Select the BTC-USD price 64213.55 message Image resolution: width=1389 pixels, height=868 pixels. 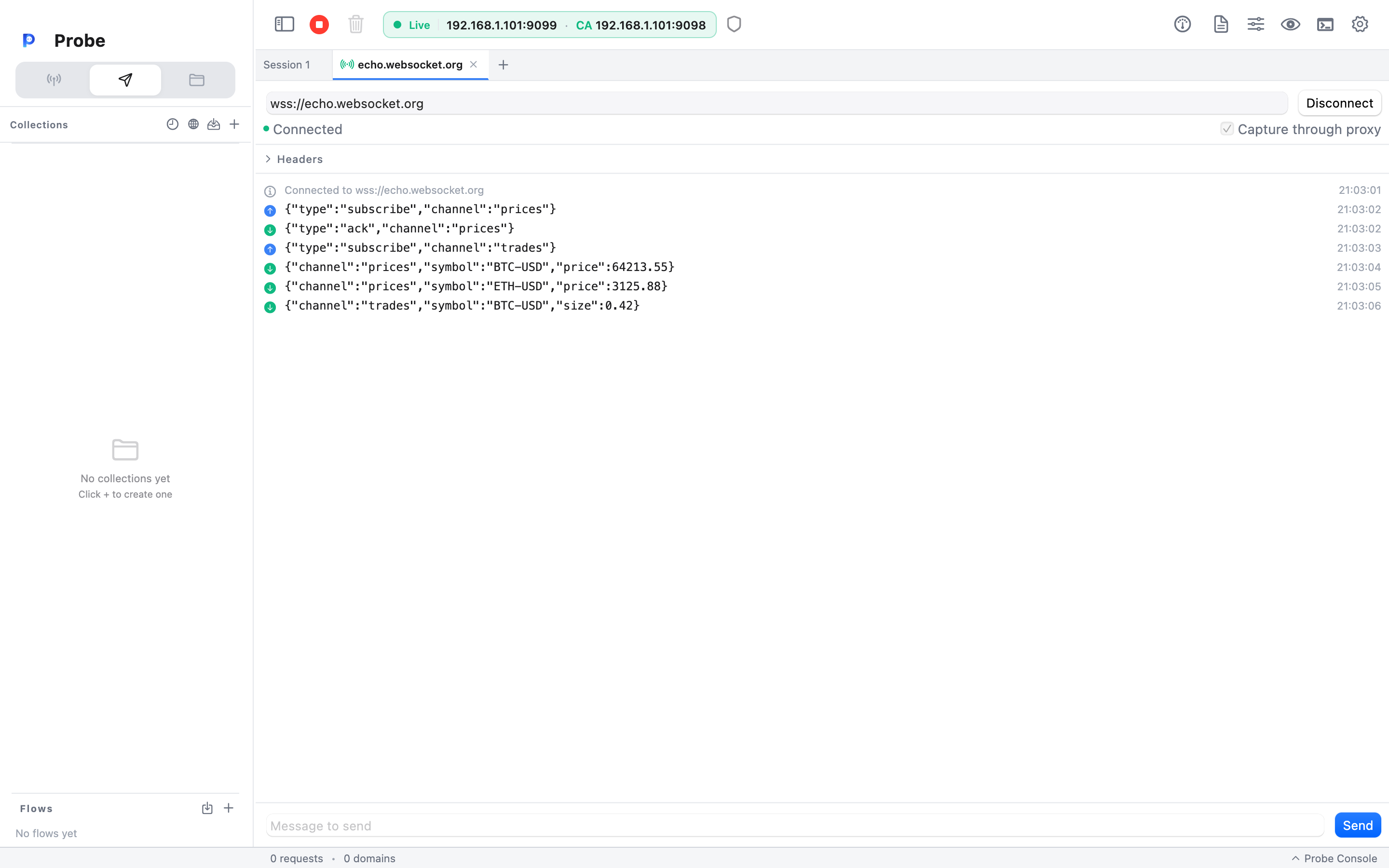pyautogui.click(x=822, y=267)
